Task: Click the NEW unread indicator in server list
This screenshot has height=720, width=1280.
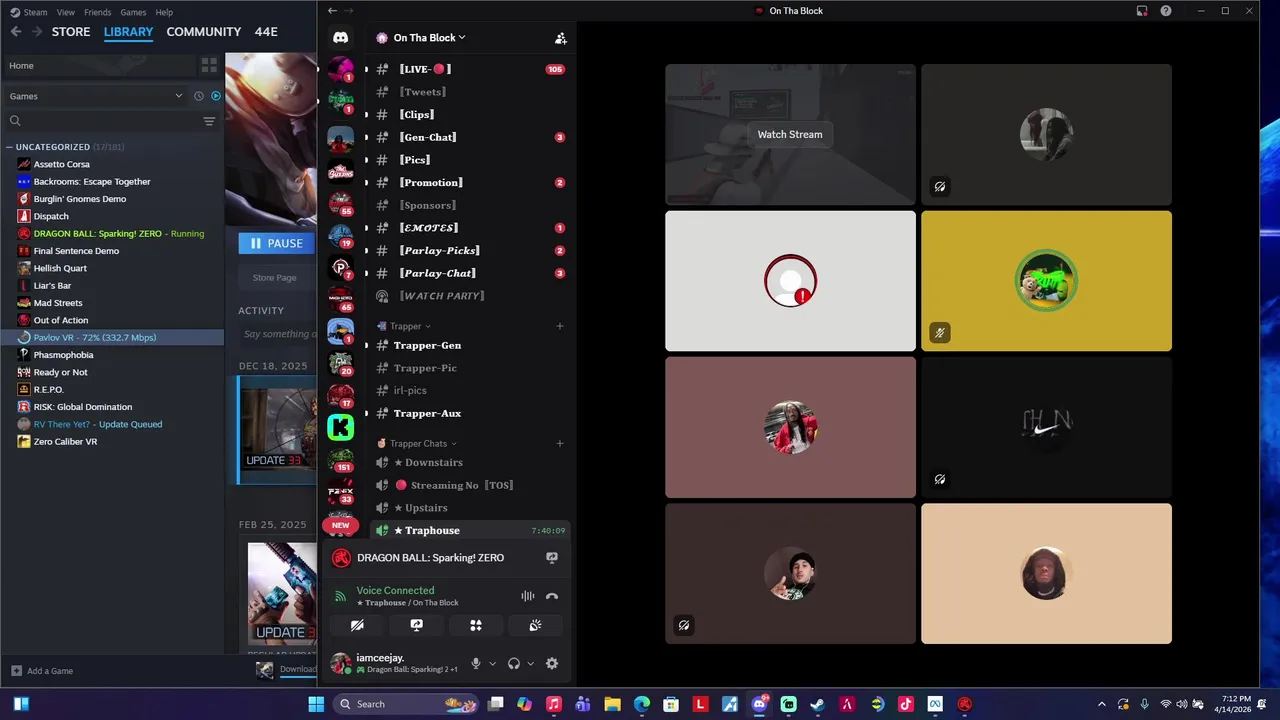Action: pos(340,525)
